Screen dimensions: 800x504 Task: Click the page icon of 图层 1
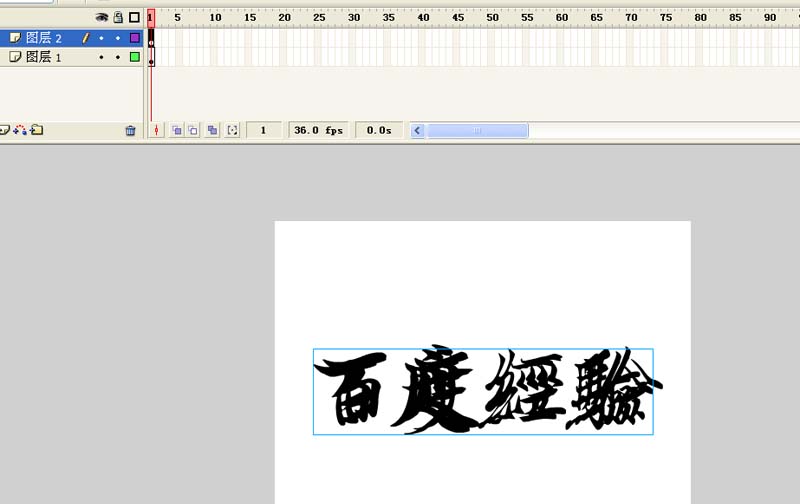15,57
